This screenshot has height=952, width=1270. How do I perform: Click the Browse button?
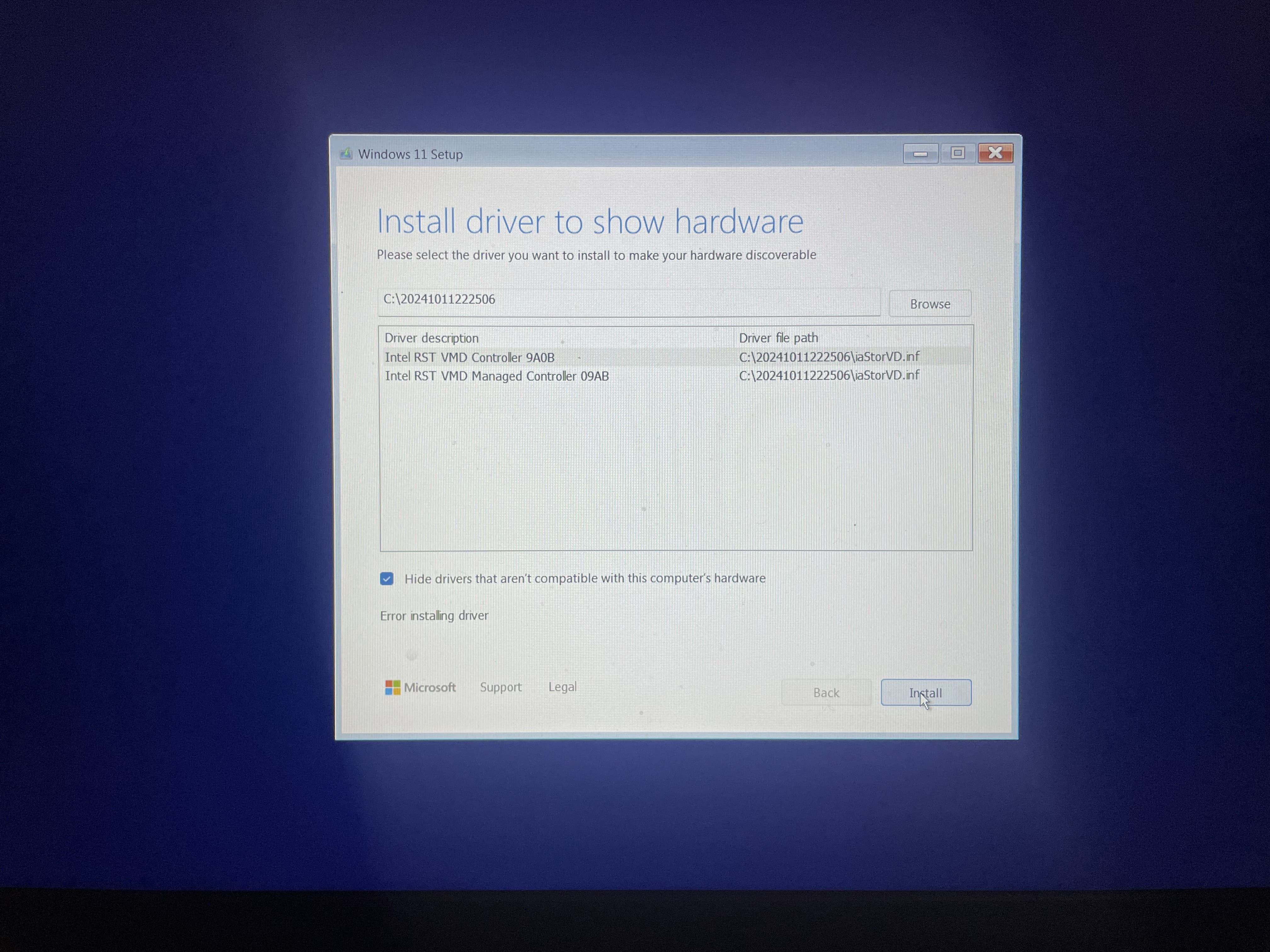click(930, 303)
